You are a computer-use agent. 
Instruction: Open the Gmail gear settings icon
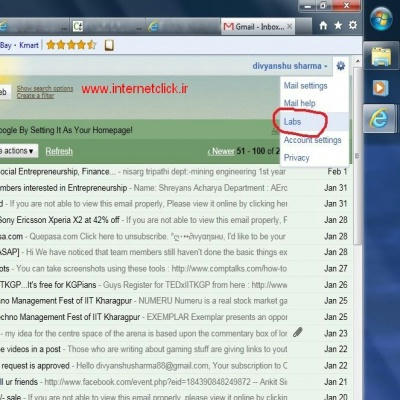340,66
